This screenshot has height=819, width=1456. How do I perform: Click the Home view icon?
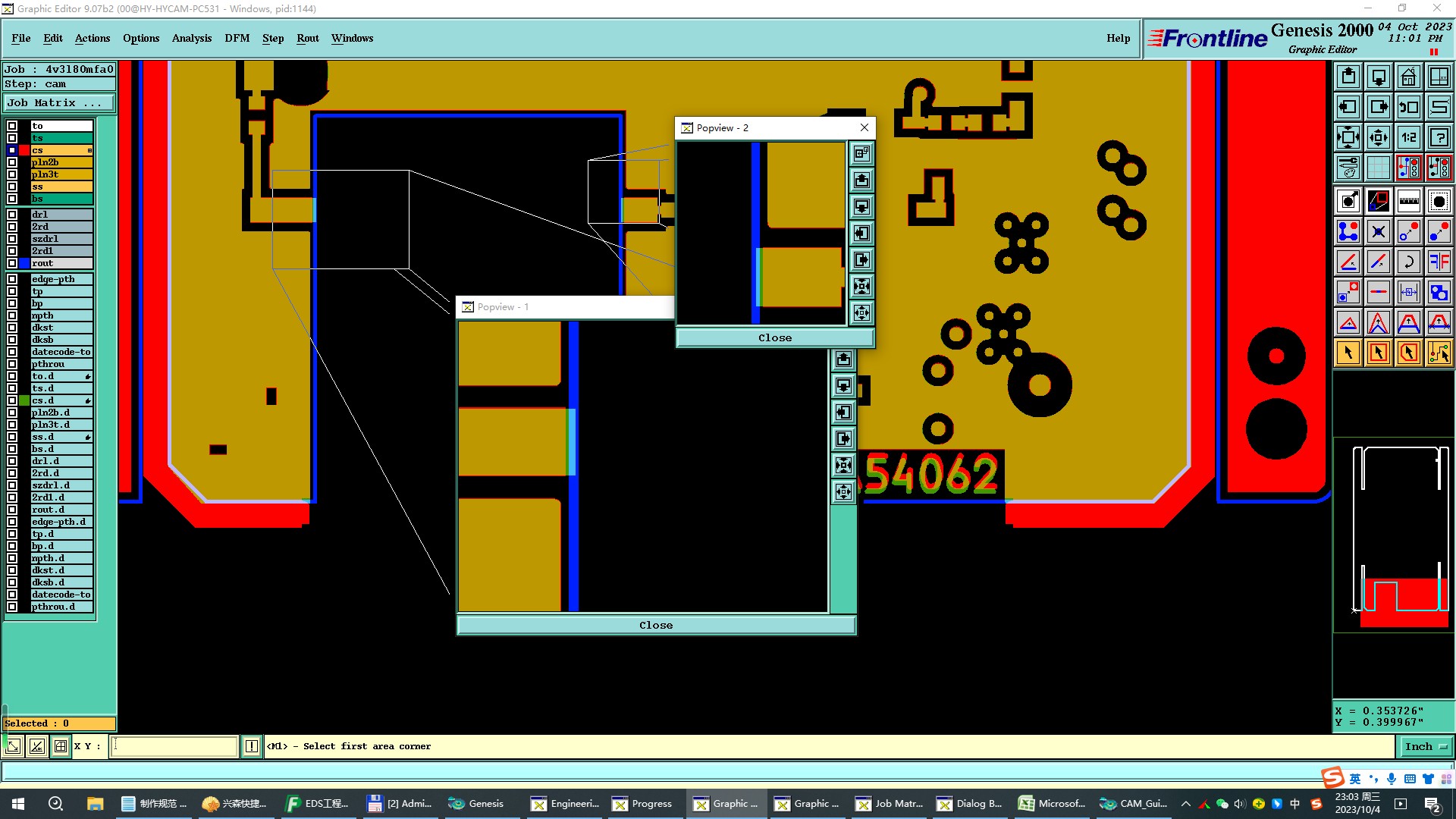(1408, 77)
